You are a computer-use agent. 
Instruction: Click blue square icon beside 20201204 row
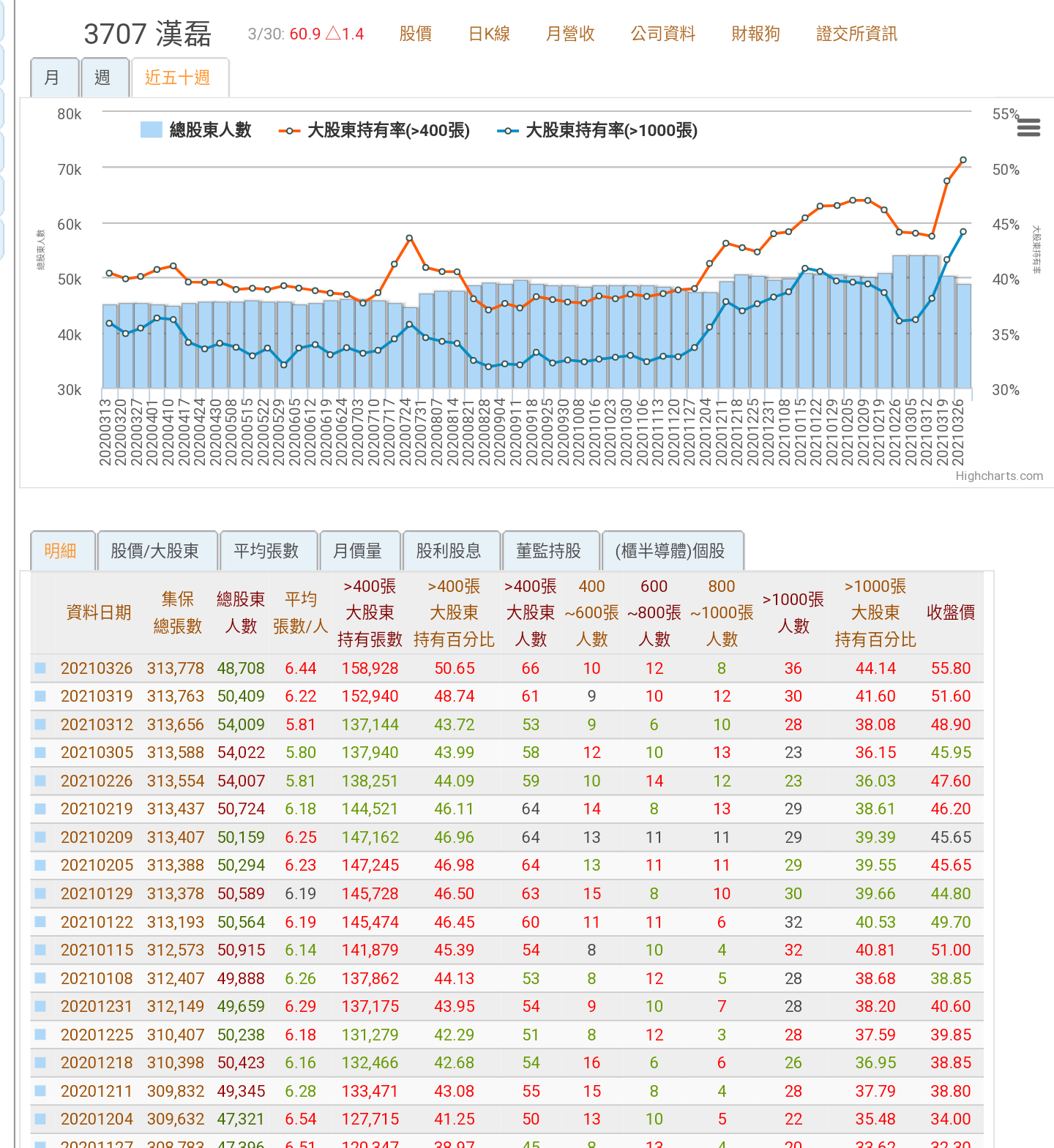tap(41, 1119)
